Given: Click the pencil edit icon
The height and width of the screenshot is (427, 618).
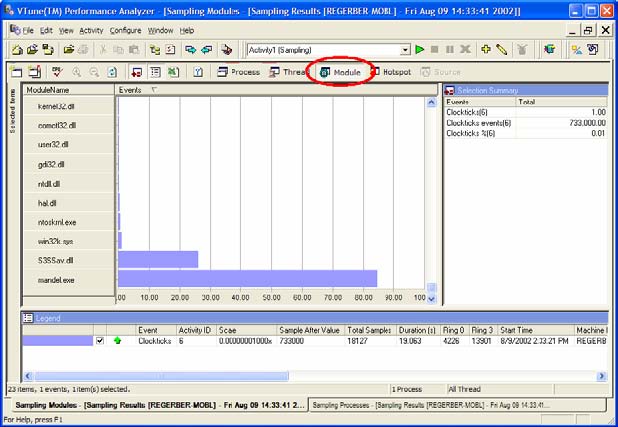Looking at the screenshot, I should pos(502,49).
